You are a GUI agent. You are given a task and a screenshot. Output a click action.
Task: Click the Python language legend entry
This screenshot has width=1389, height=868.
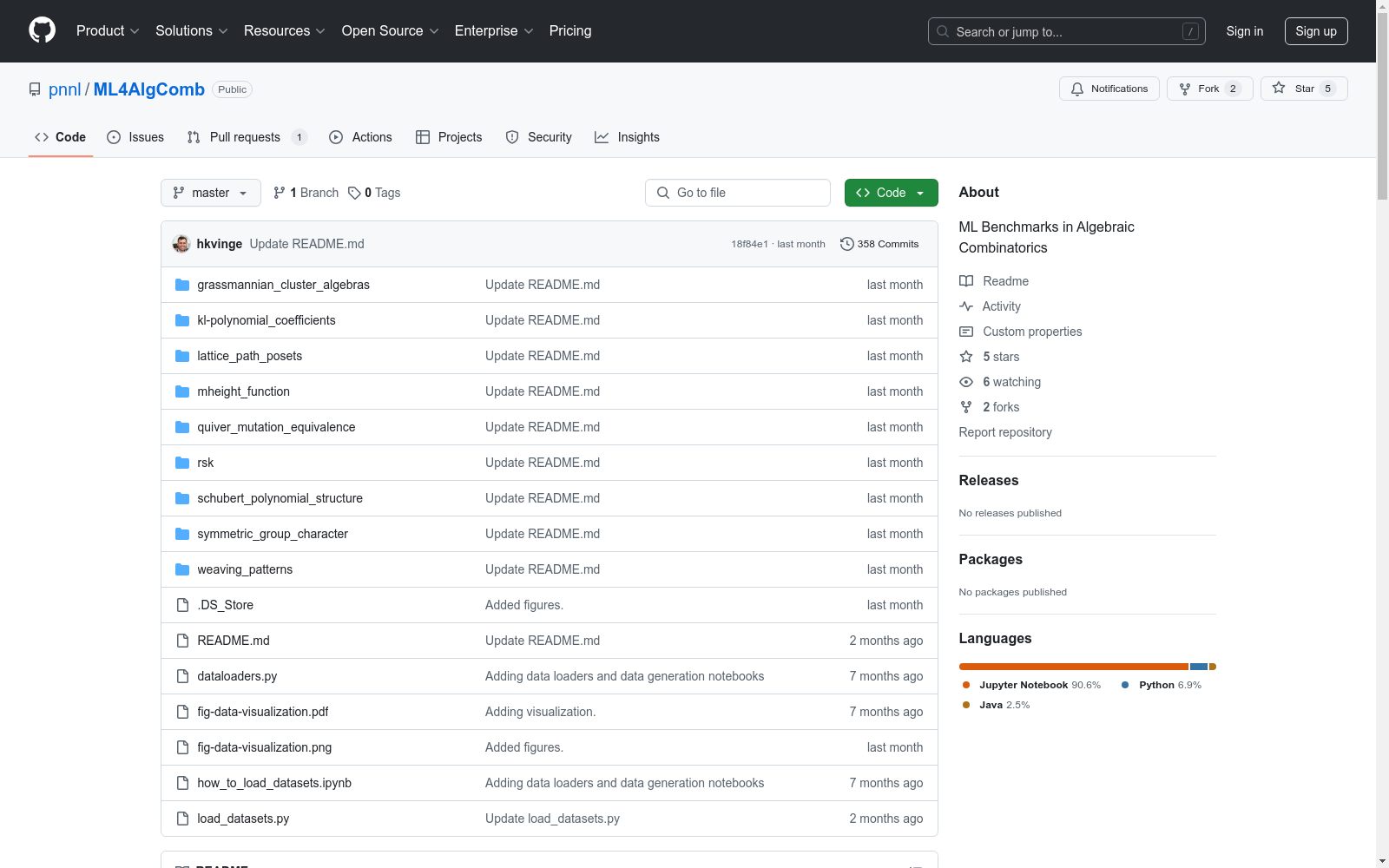coord(1162,685)
